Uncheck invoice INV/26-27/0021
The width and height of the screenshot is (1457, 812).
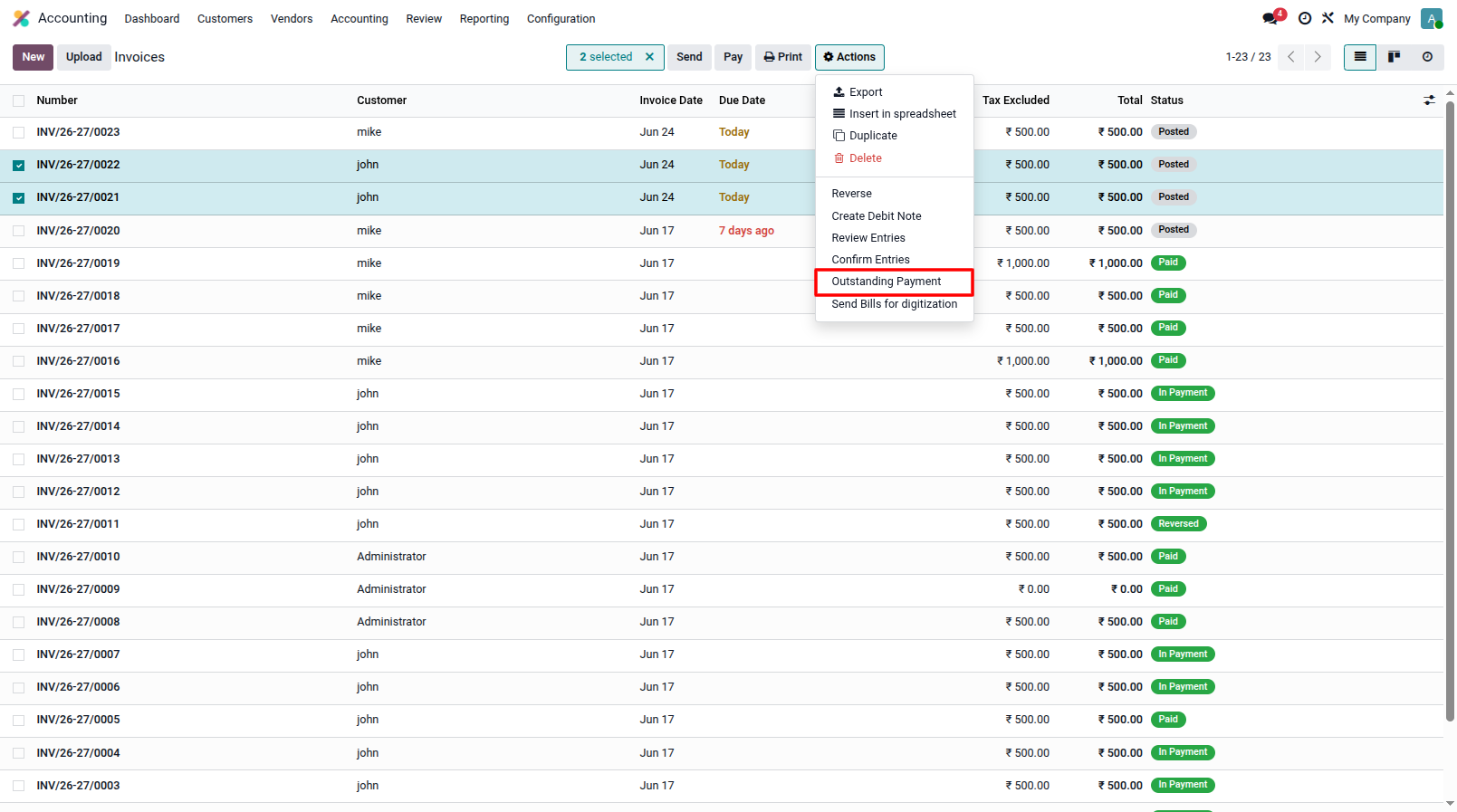[19, 197]
